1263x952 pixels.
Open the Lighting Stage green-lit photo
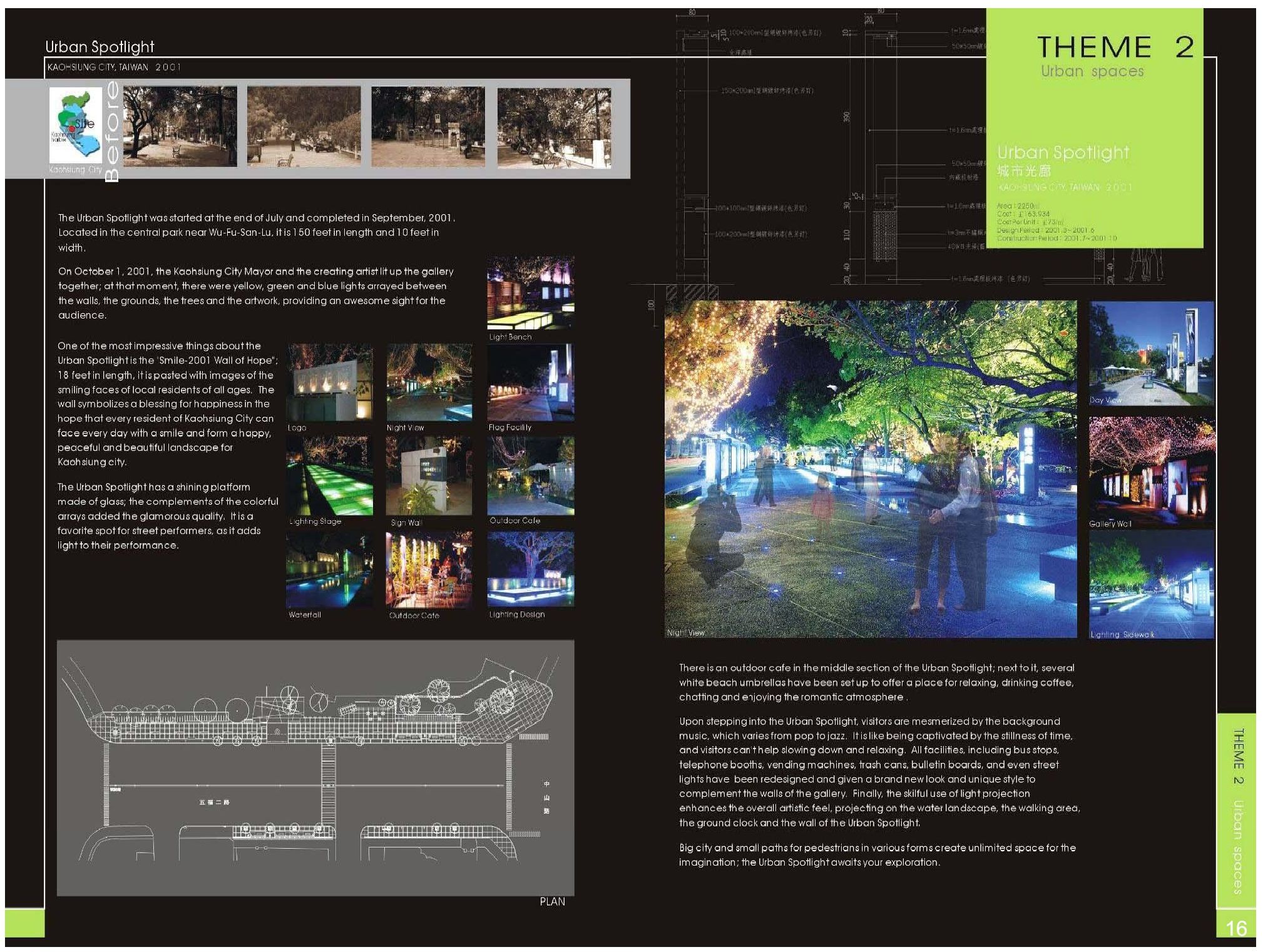point(330,476)
